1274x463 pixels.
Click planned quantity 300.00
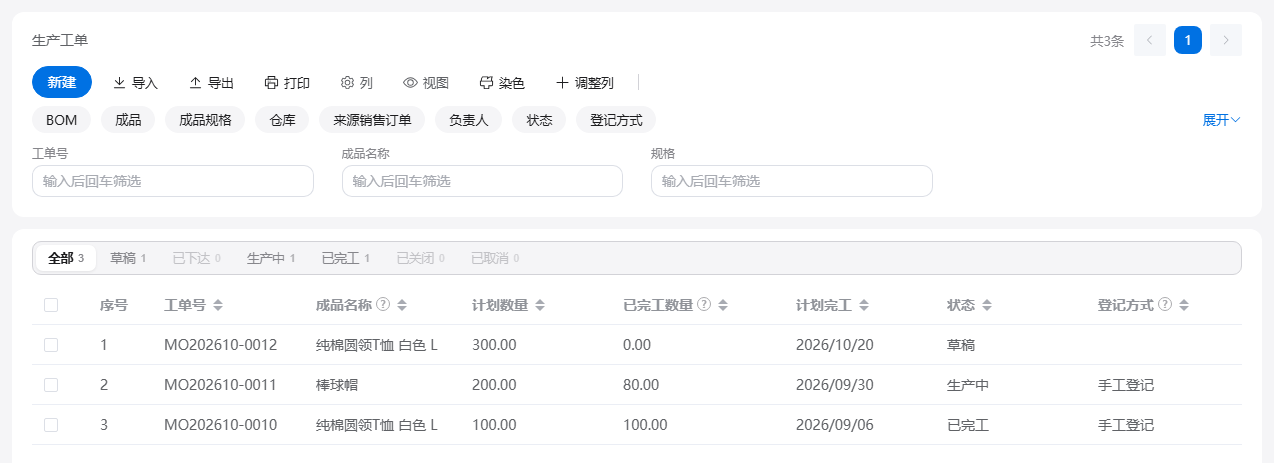pos(494,345)
